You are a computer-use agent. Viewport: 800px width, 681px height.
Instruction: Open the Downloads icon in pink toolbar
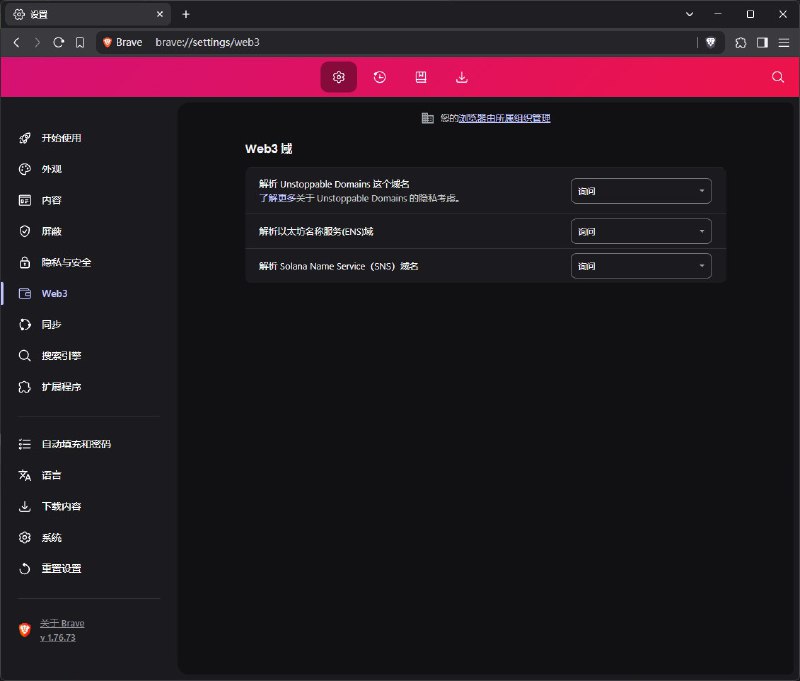click(x=460, y=76)
